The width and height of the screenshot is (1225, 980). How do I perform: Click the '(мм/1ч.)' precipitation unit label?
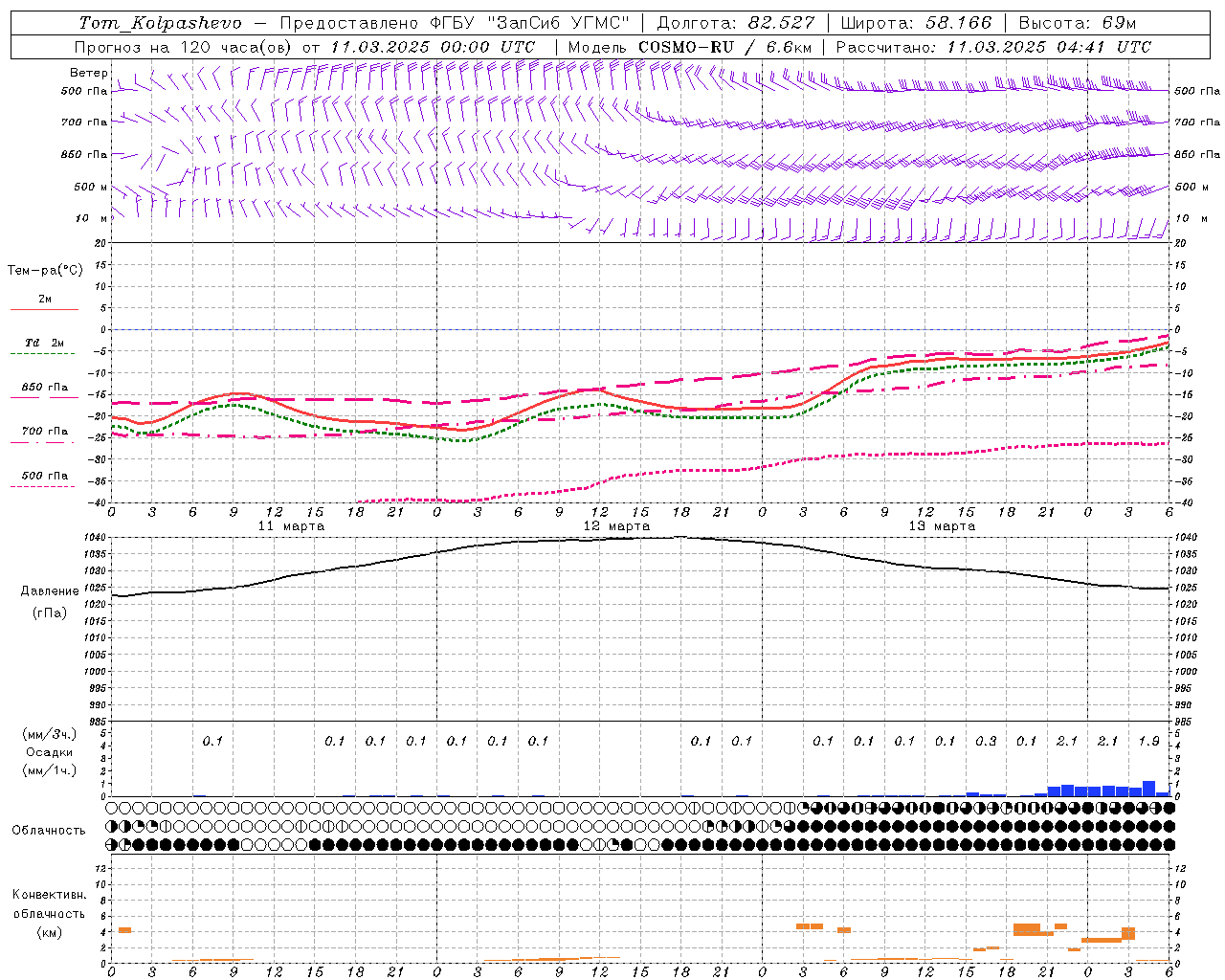[x=50, y=771]
